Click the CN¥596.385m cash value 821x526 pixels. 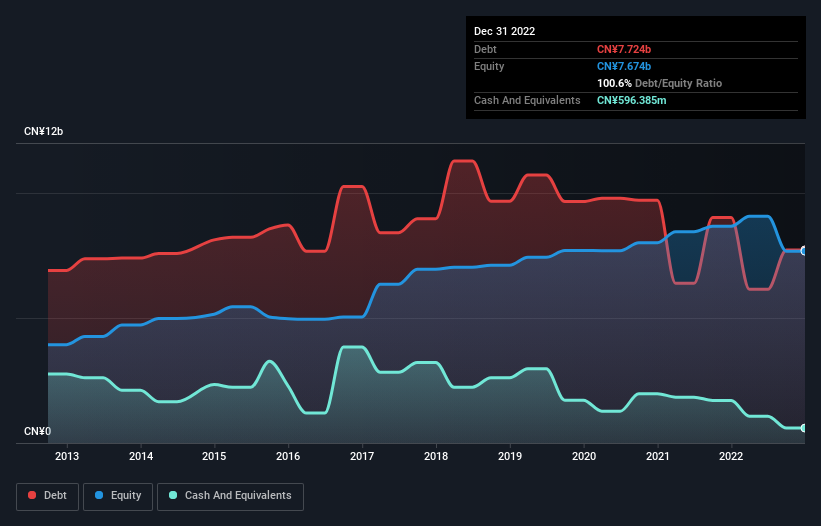click(x=632, y=100)
